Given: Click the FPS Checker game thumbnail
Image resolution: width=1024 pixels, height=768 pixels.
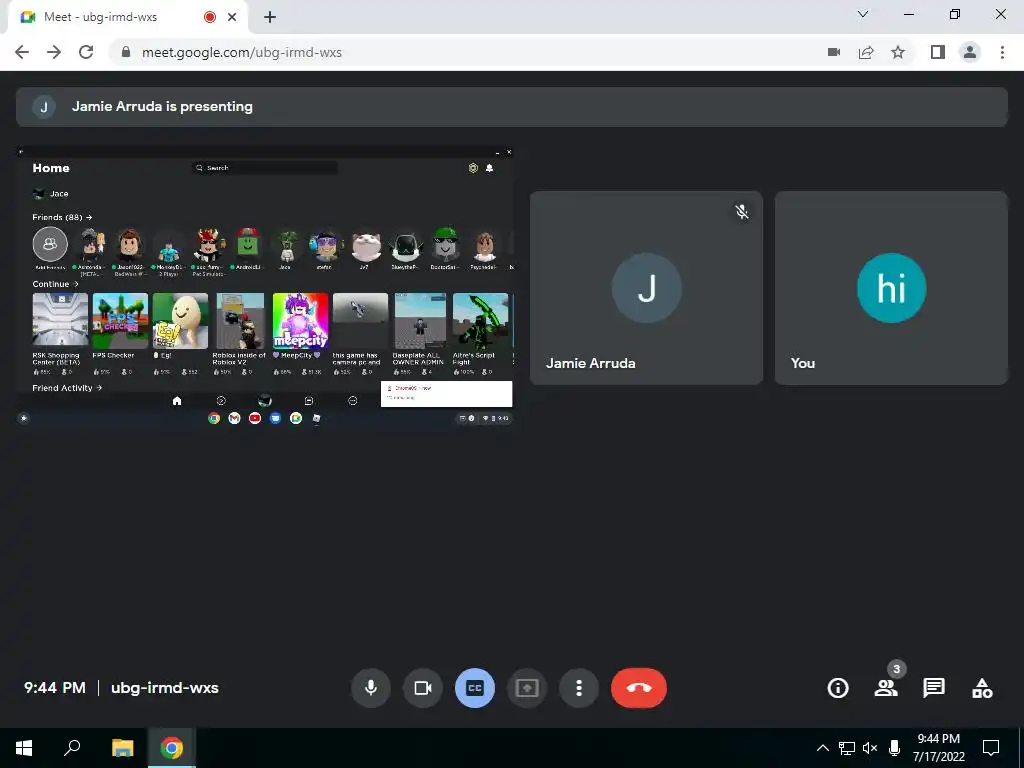Looking at the screenshot, I should tap(120, 321).
